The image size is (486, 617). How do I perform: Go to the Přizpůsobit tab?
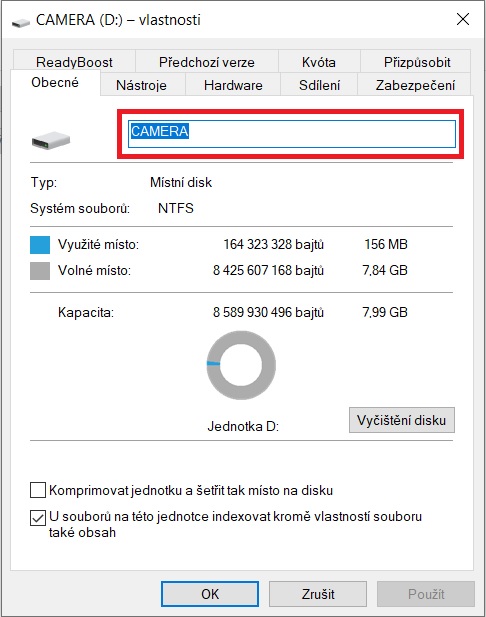(417, 62)
